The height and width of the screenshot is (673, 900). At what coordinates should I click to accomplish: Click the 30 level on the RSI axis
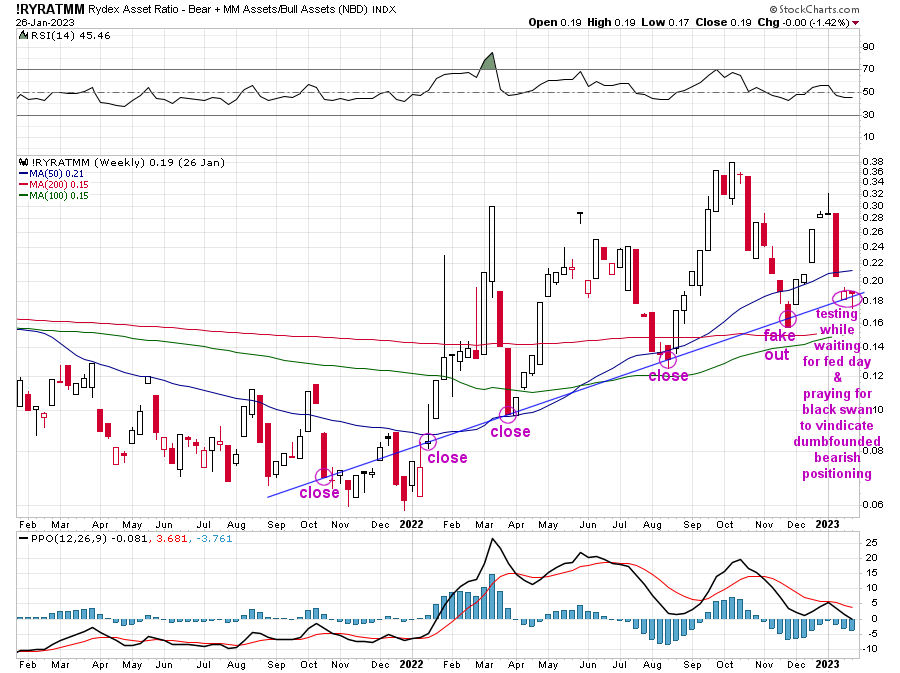pyautogui.click(x=868, y=115)
